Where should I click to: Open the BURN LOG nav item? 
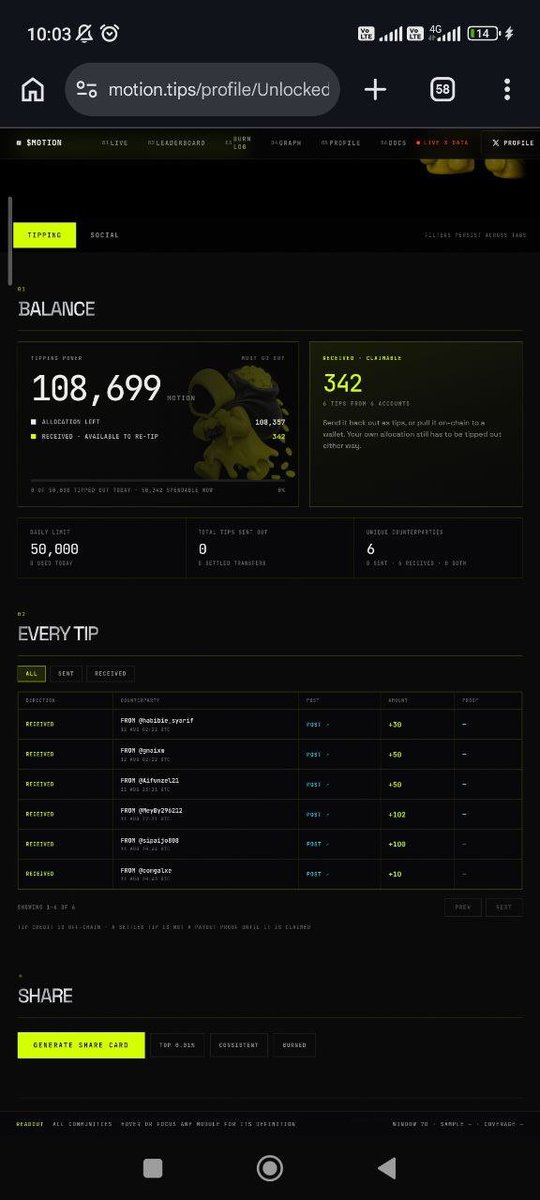238,143
